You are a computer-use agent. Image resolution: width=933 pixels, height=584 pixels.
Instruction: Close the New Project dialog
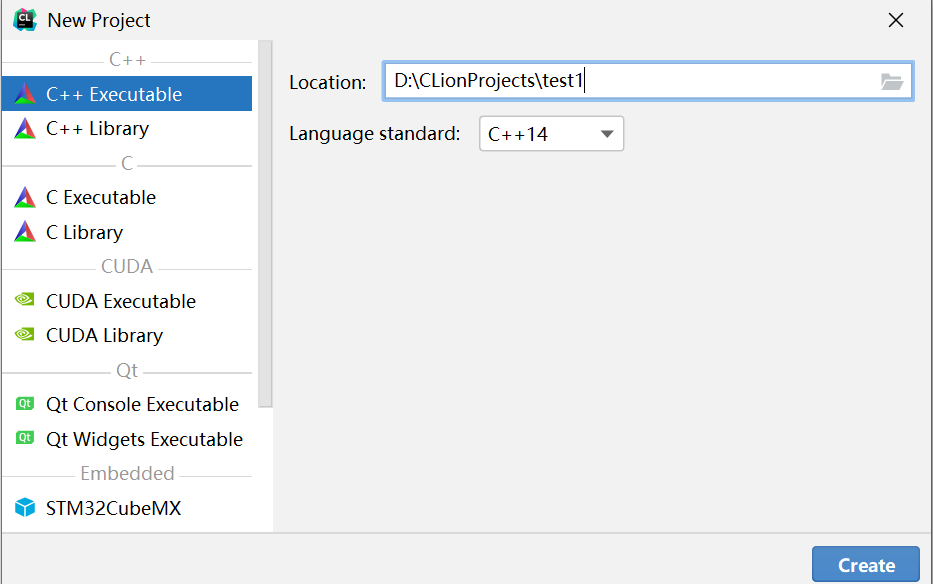[x=896, y=20]
